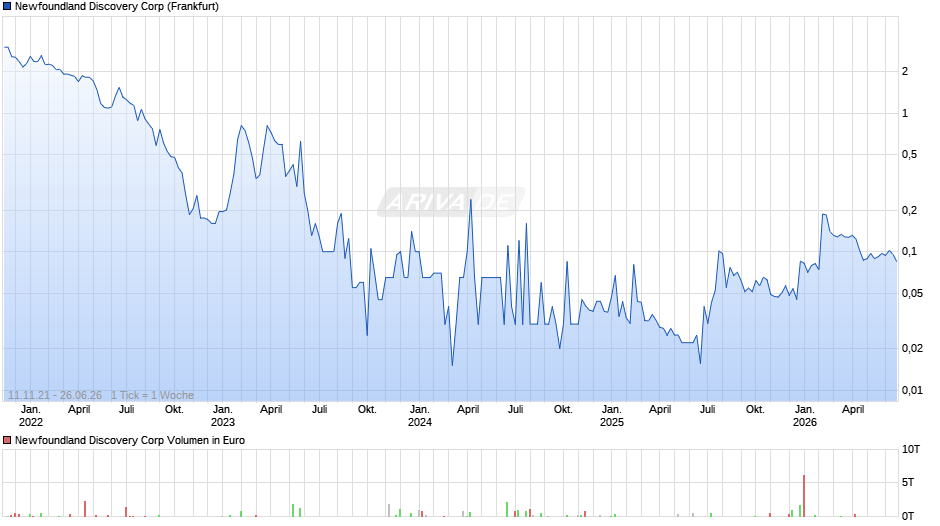Click the 'Jan.' label above 2022
This screenshot has height=526, width=940.
pos(31,410)
